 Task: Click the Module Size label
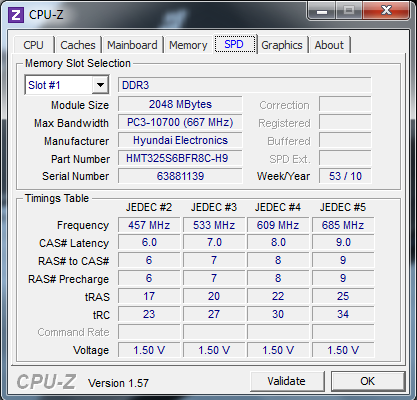(80, 105)
